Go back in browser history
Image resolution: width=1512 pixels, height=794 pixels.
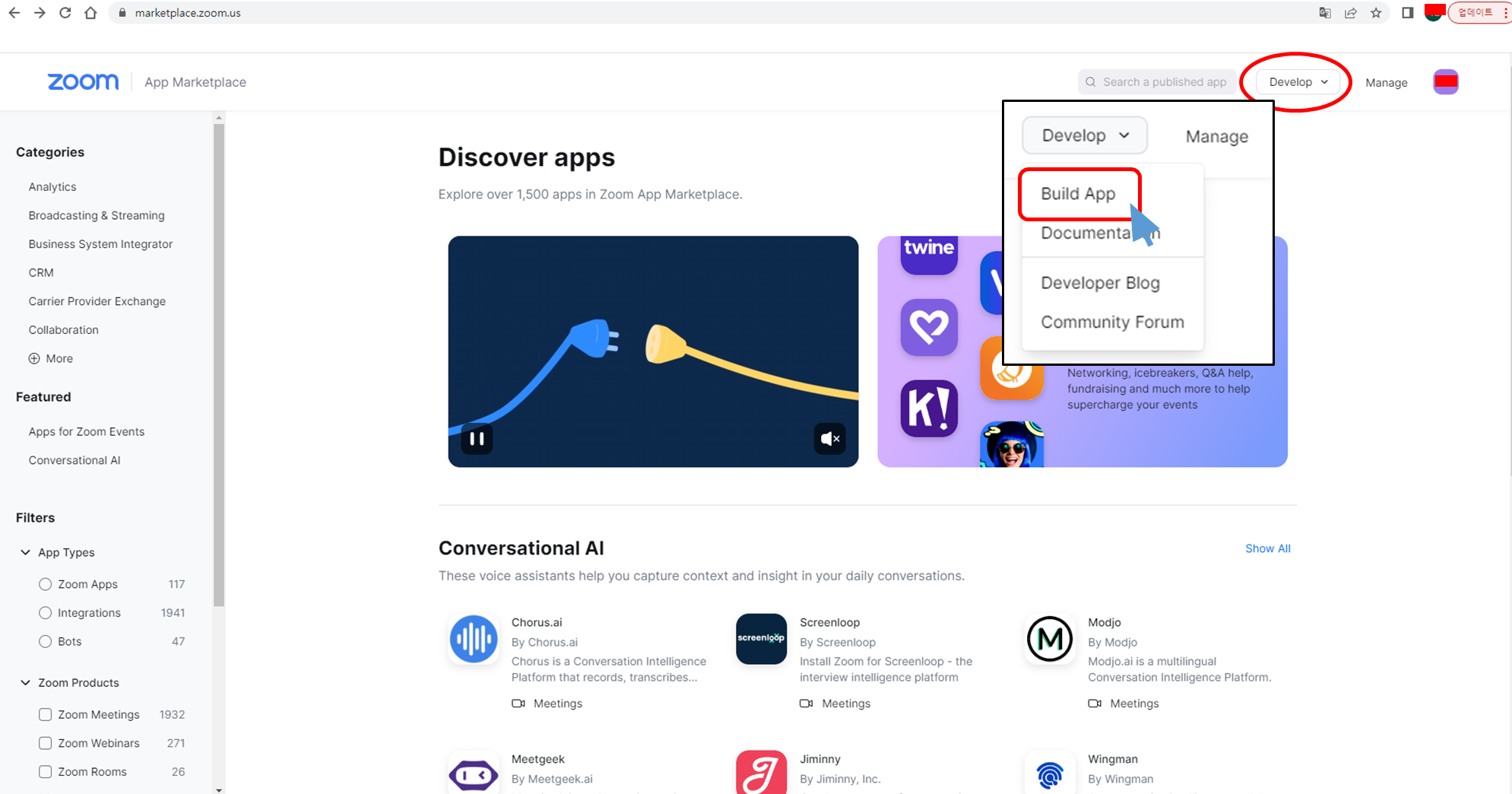coord(14,13)
